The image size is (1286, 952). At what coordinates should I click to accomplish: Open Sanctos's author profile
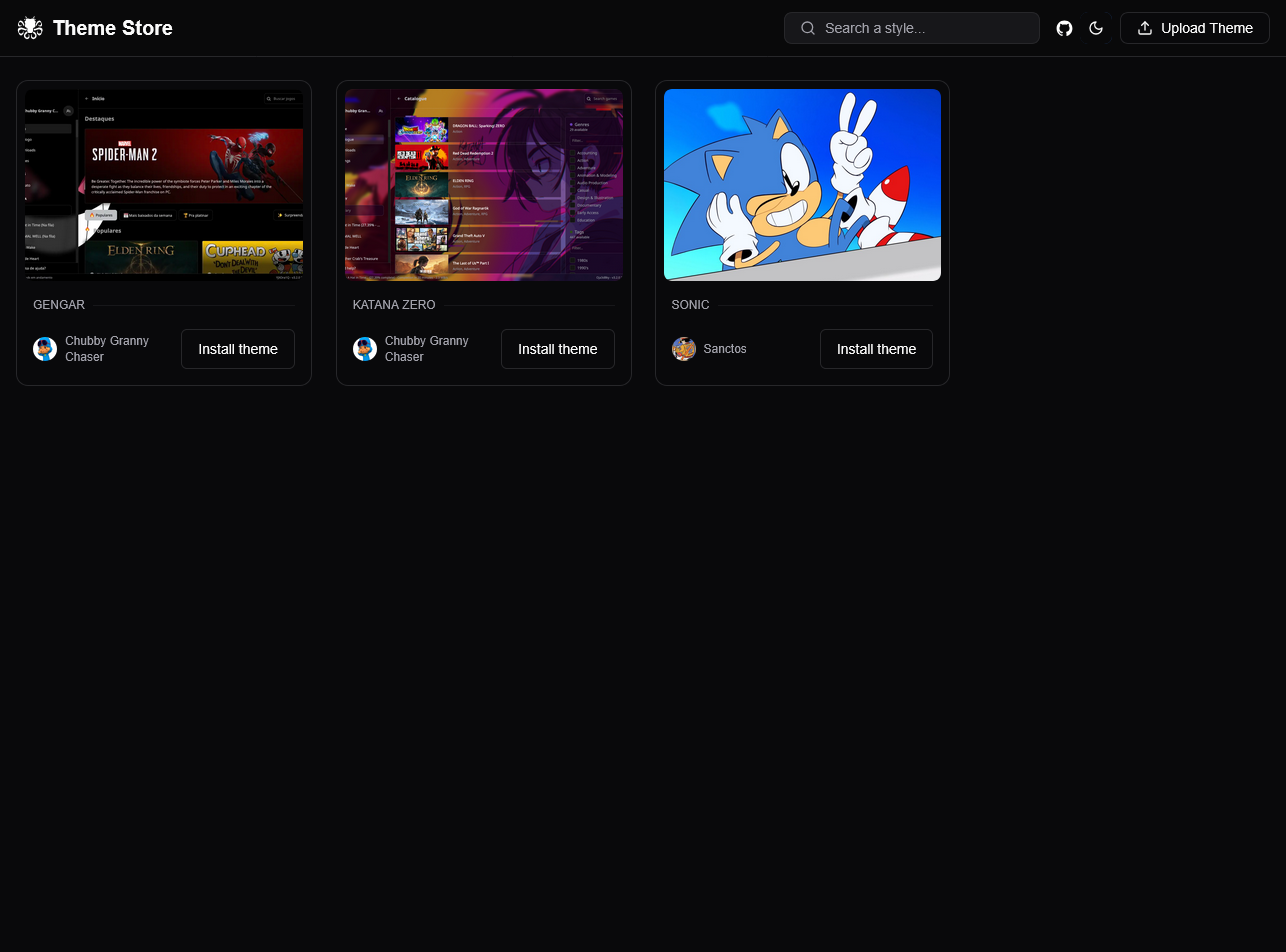pyautogui.click(x=725, y=349)
